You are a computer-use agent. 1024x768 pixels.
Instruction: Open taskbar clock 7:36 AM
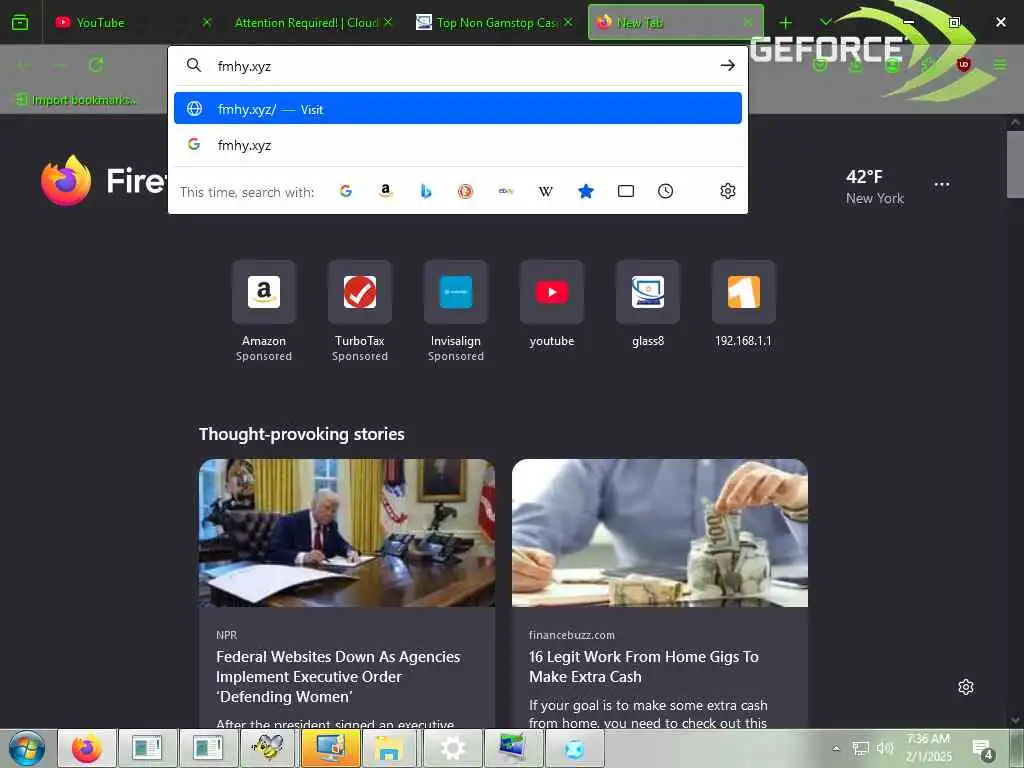(928, 748)
